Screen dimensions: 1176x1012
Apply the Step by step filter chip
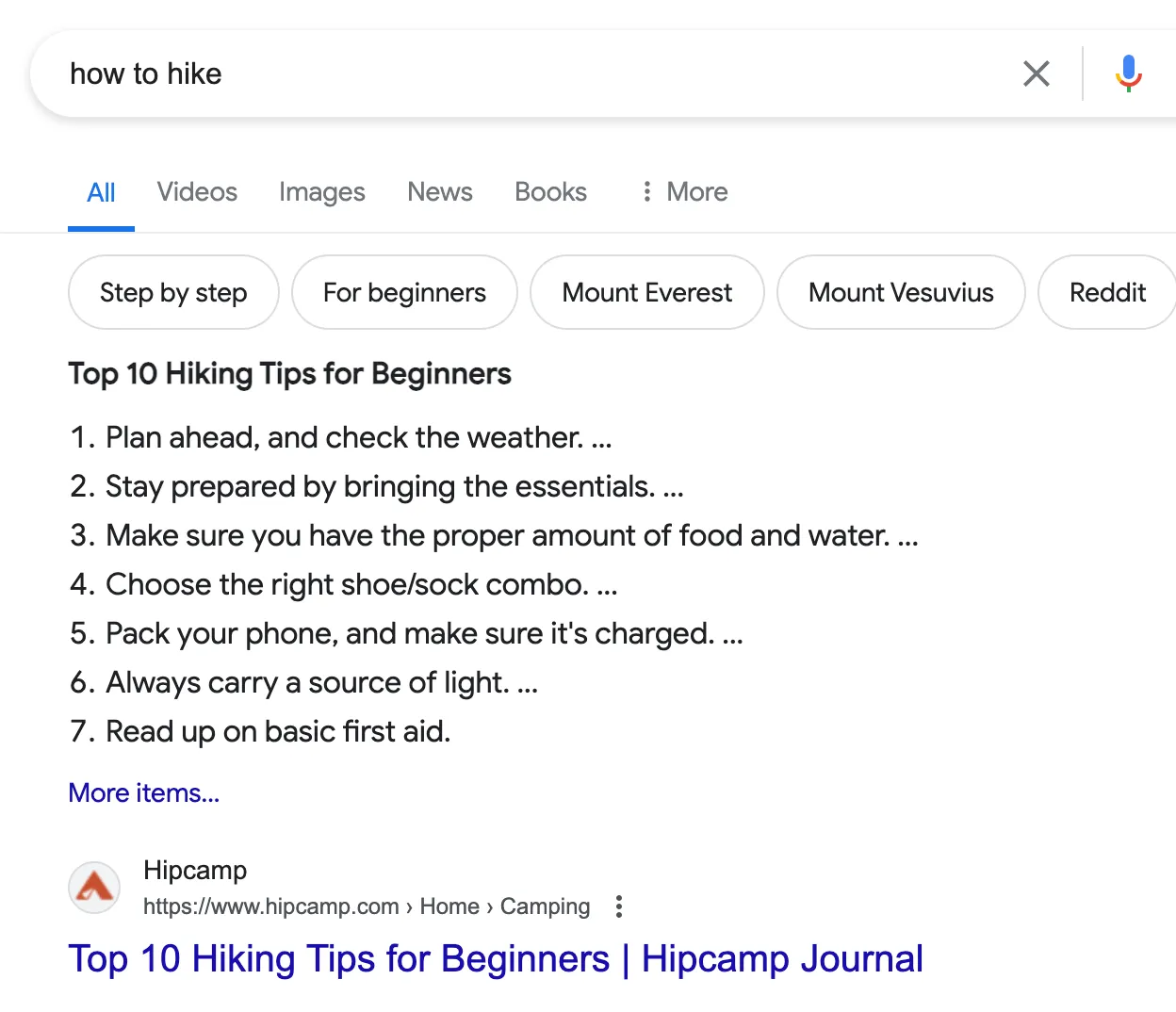pyautogui.click(x=173, y=293)
